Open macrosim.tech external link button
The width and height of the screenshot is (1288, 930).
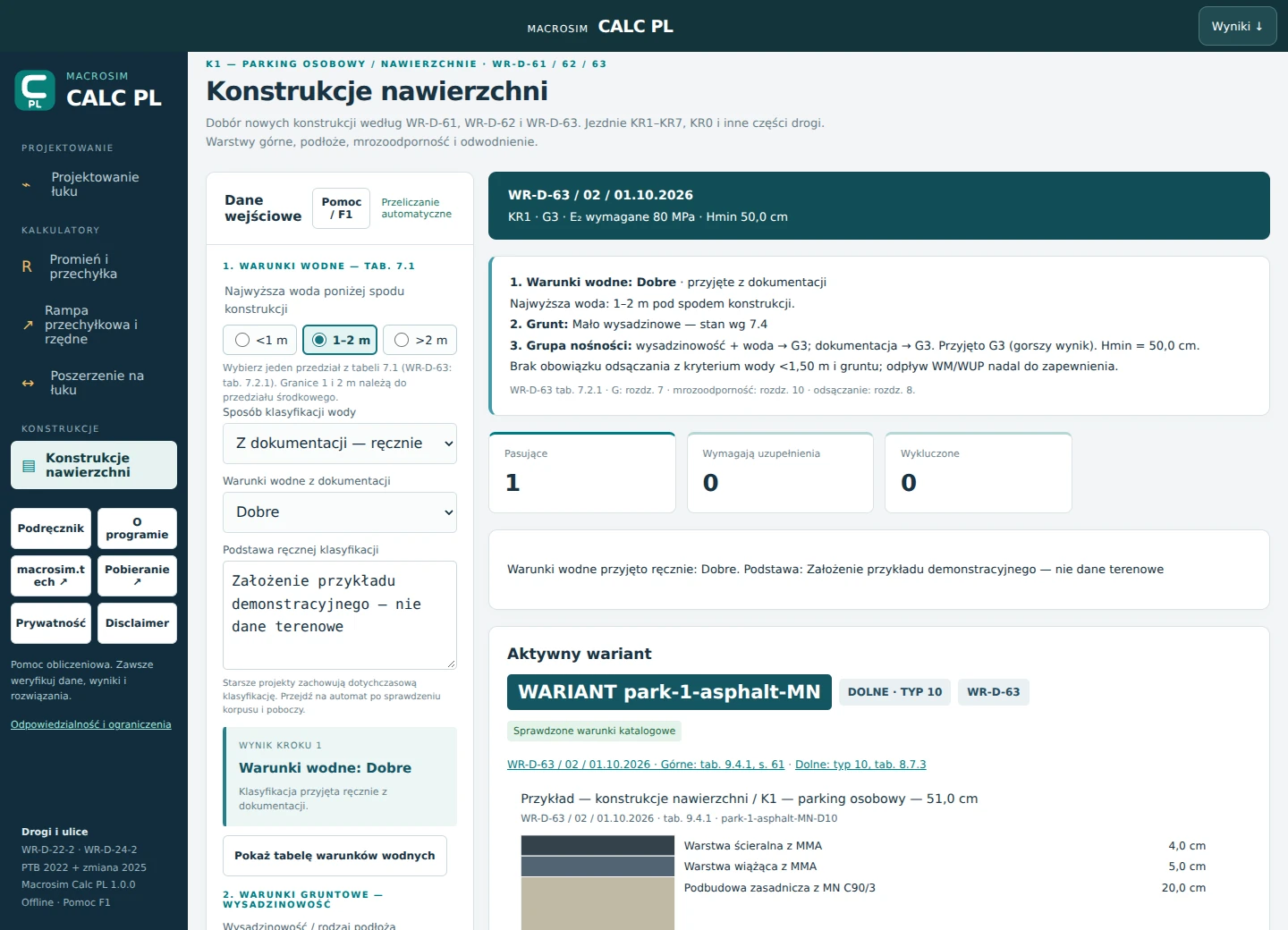point(51,576)
